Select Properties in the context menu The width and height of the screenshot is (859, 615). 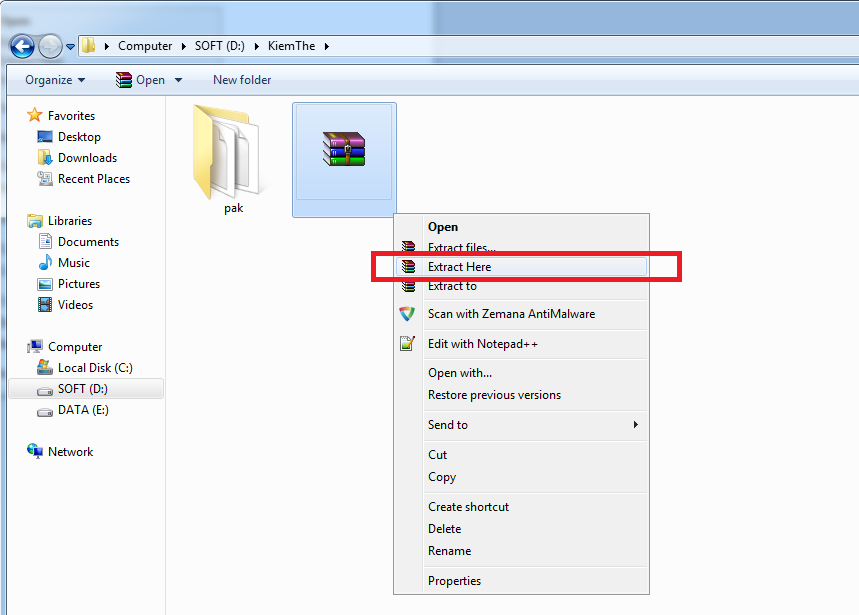pyautogui.click(x=454, y=581)
